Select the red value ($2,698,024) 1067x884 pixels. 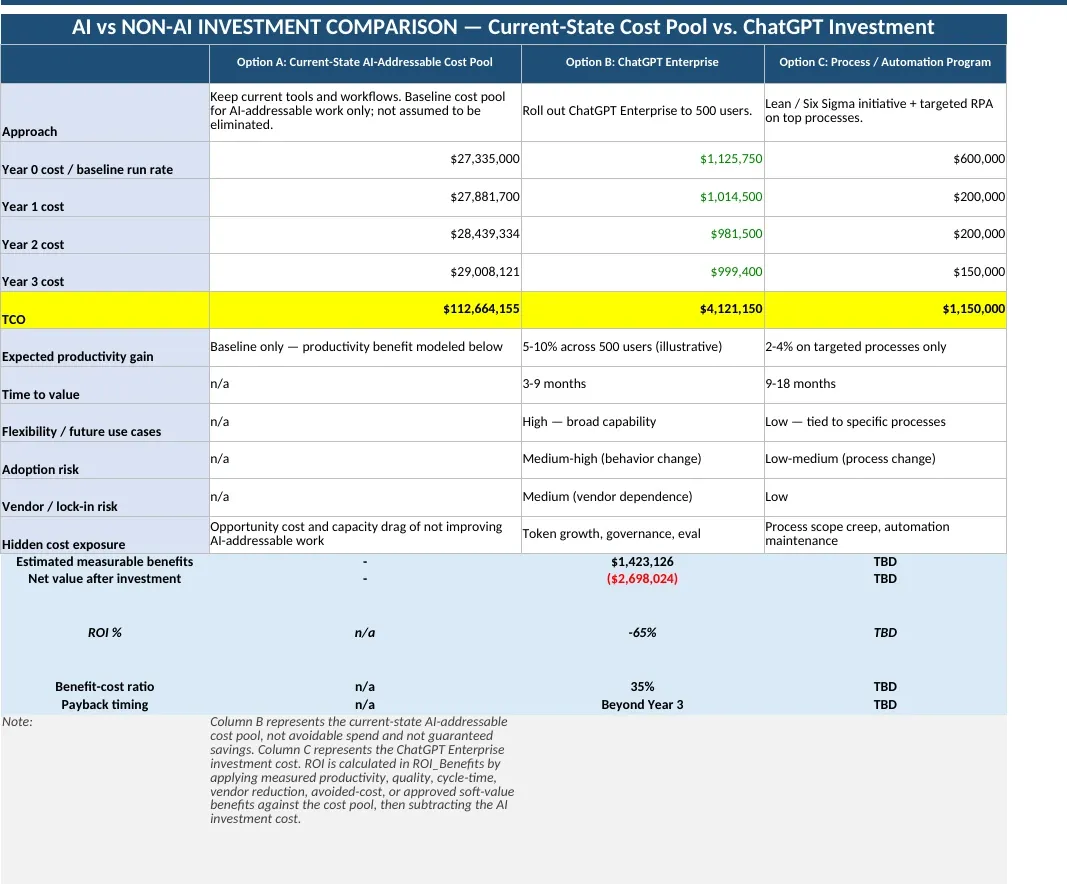pyautogui.click(x=642, y=579)
